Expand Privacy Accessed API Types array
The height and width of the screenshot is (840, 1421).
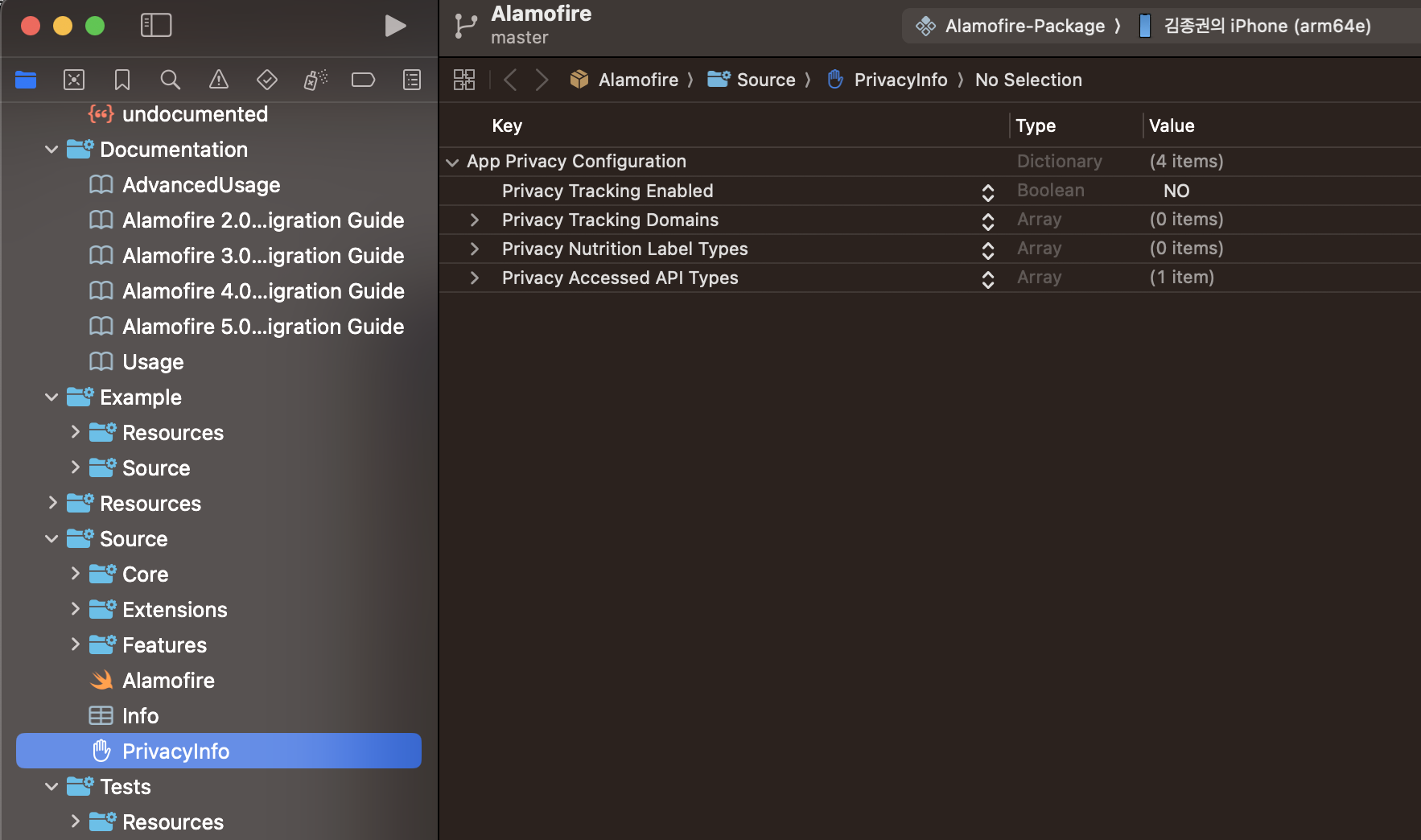[475, 278]
